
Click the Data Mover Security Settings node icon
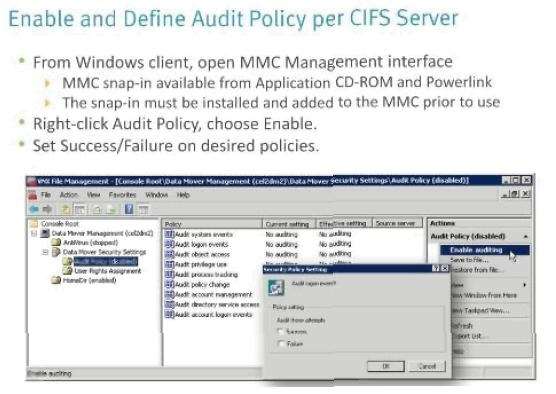[56, 252]
